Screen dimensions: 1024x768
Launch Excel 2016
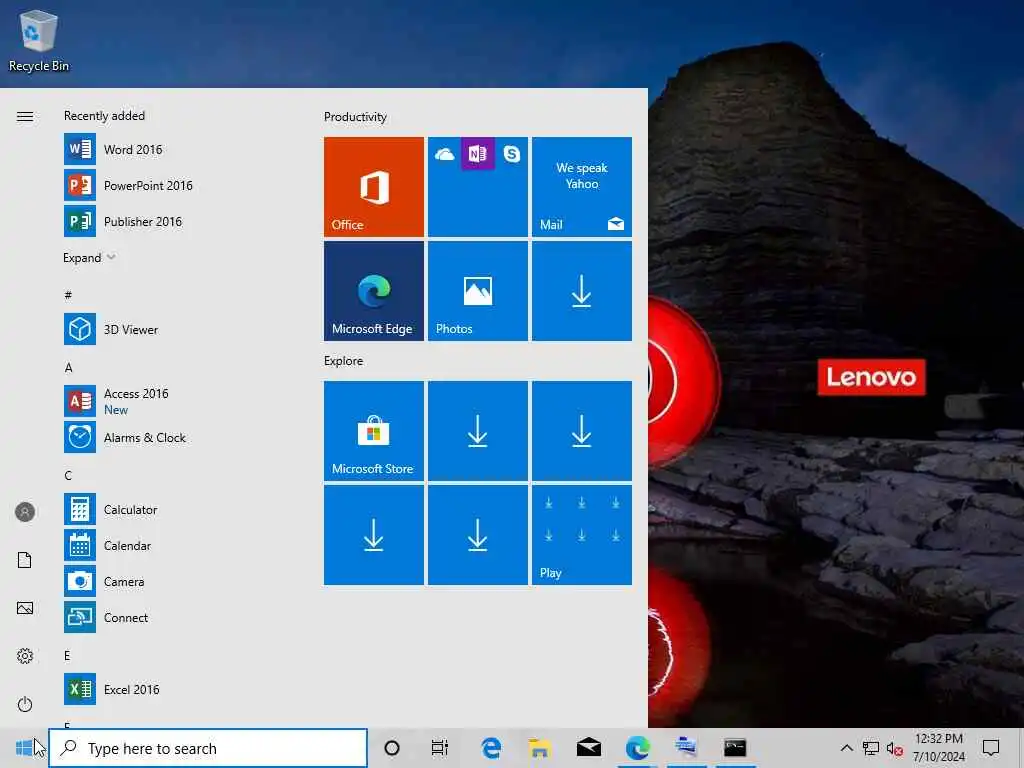coord(176,689)
